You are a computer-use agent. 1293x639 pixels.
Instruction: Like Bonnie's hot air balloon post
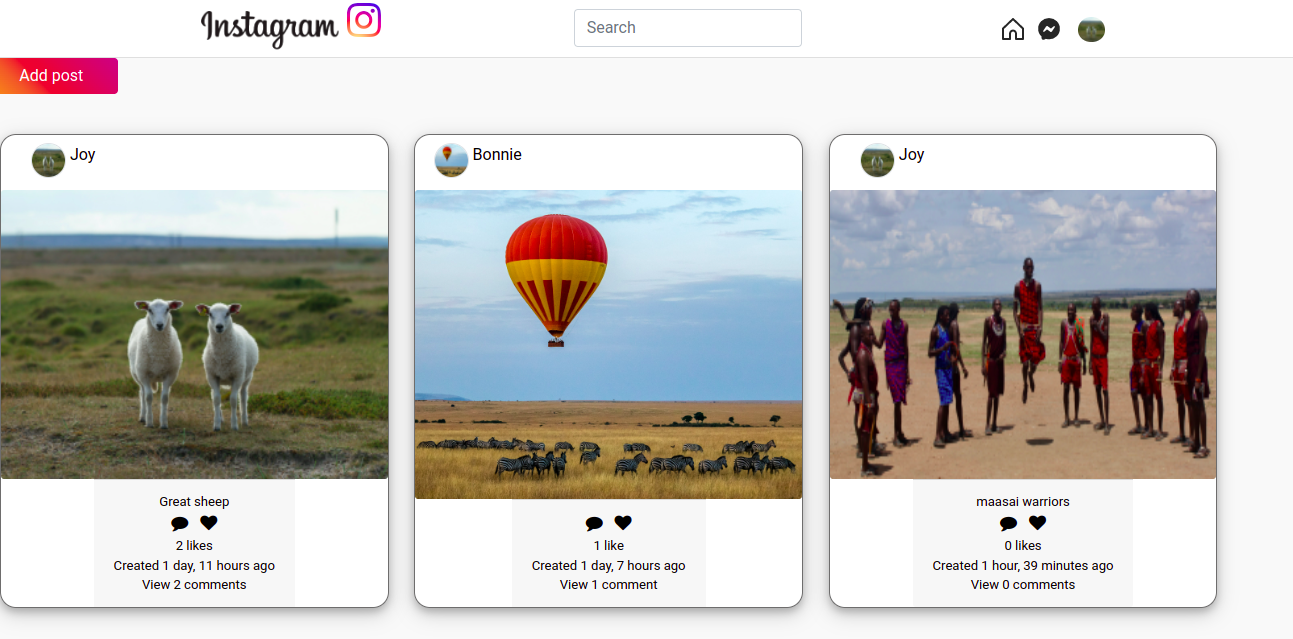[x=622, y=522]
